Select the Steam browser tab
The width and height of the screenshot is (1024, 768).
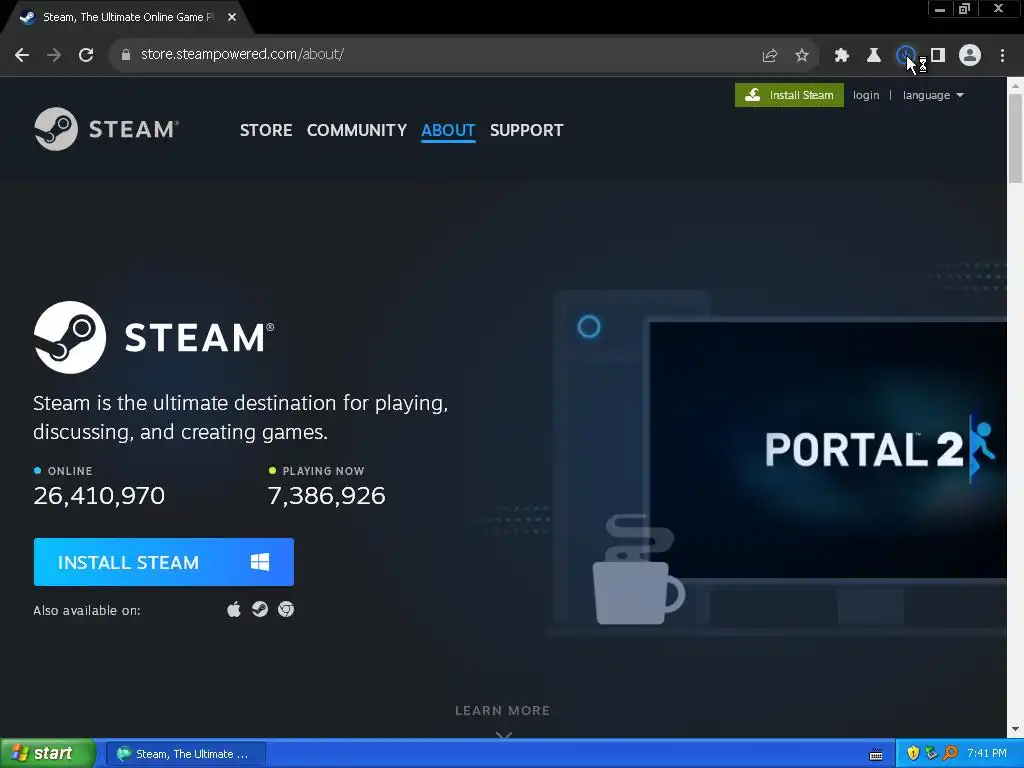[127, 18]
